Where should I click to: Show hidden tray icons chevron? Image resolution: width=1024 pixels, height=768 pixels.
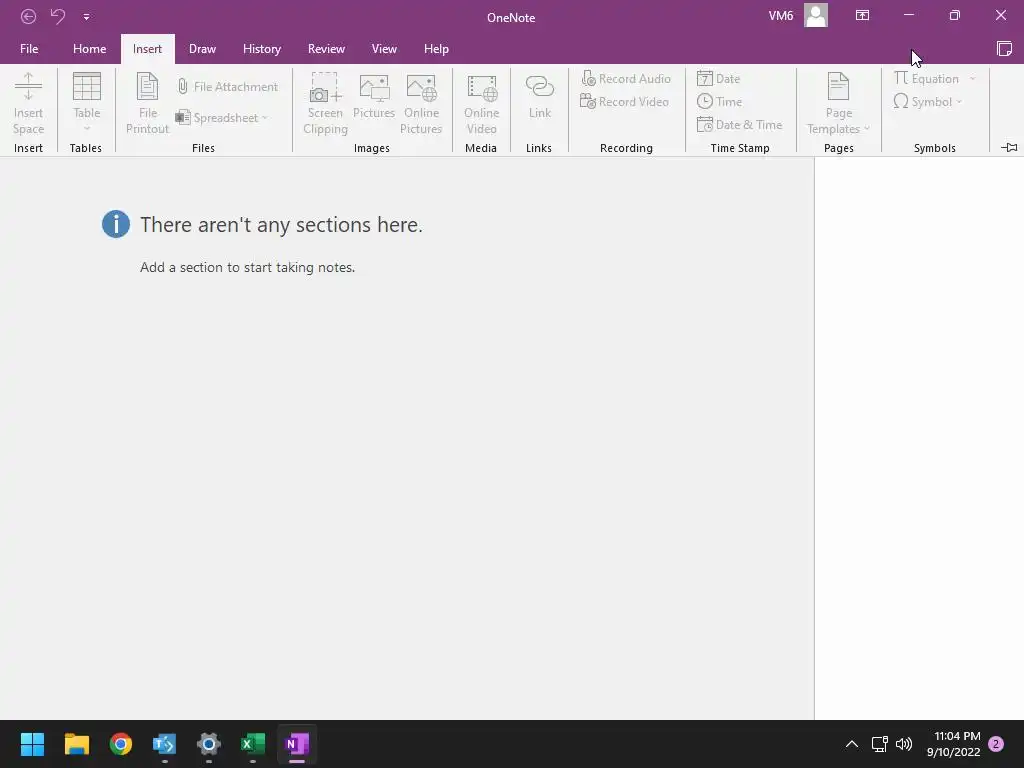pos(852,744)
